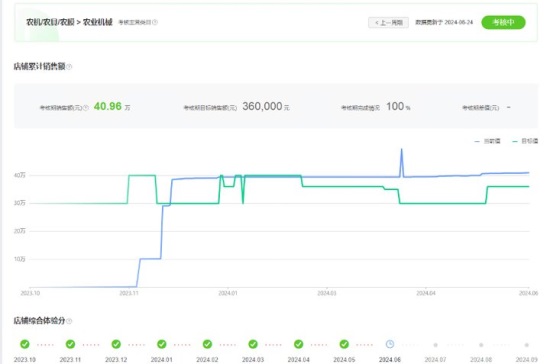Click help icon beside 店铺综合体验分
This screenshot has width=550, height=364.
(69, 321)
